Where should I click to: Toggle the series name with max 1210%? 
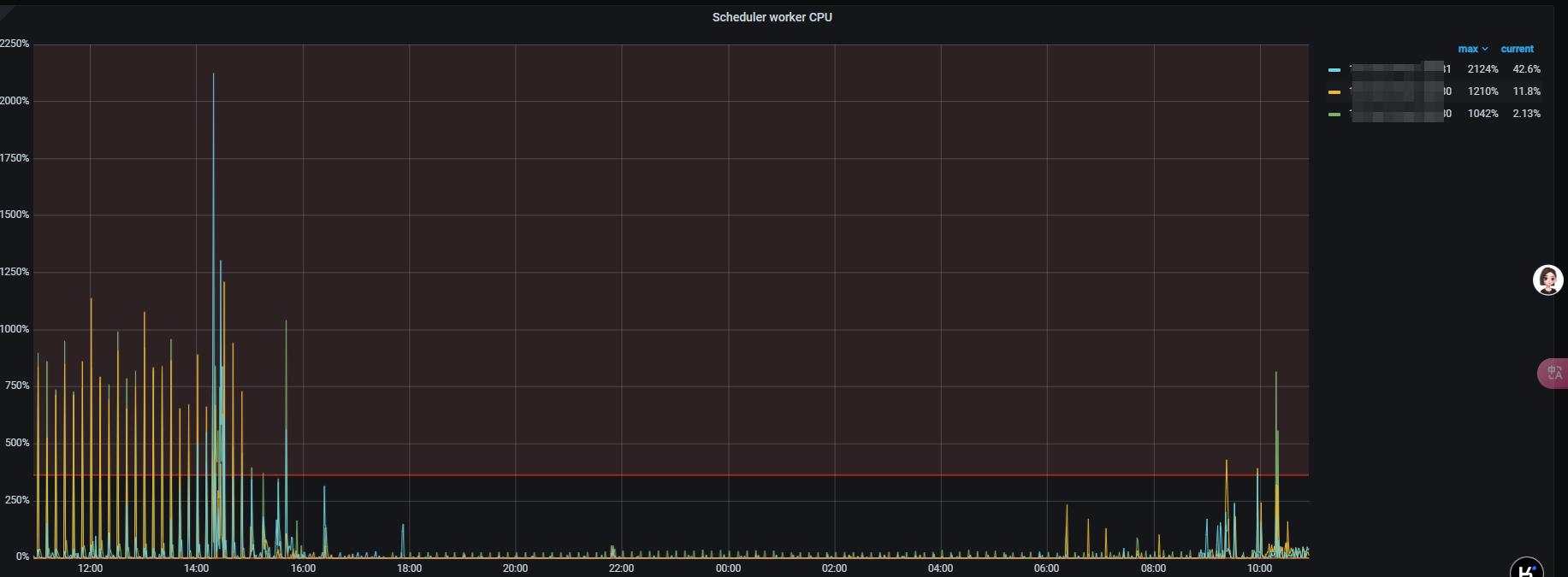[x=1399, y=91]
